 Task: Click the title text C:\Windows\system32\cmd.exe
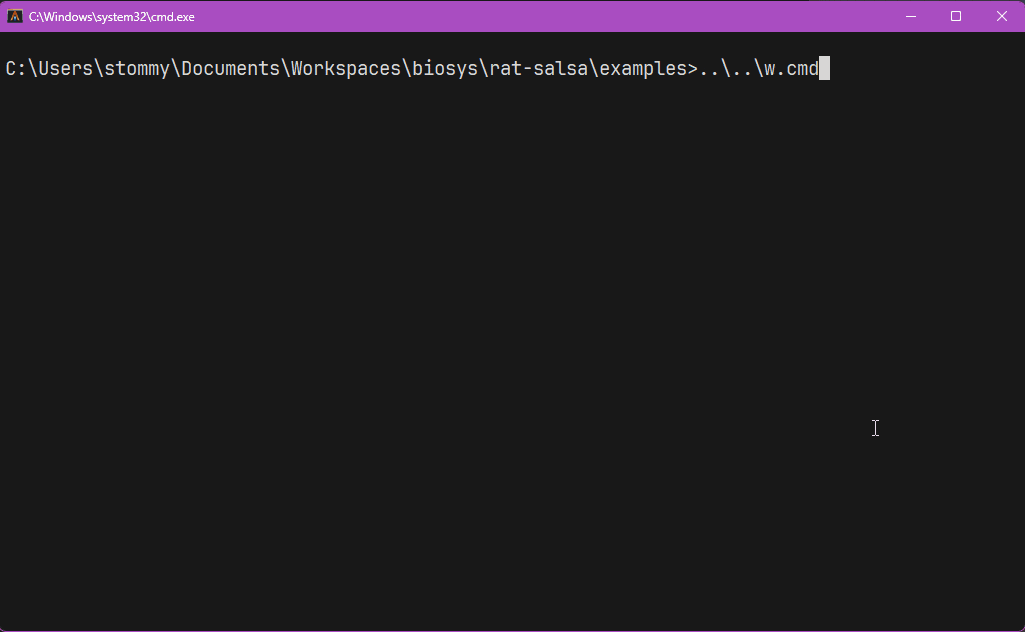point(112,17)
